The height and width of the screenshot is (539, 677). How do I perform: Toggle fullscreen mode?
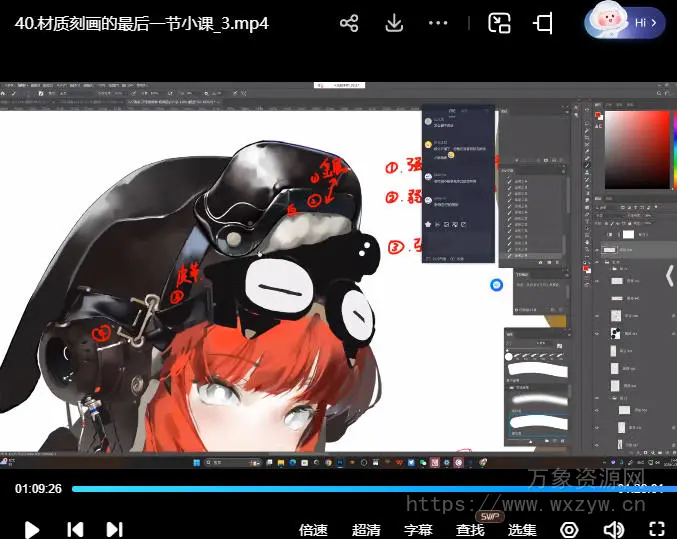tap(657, 529)
